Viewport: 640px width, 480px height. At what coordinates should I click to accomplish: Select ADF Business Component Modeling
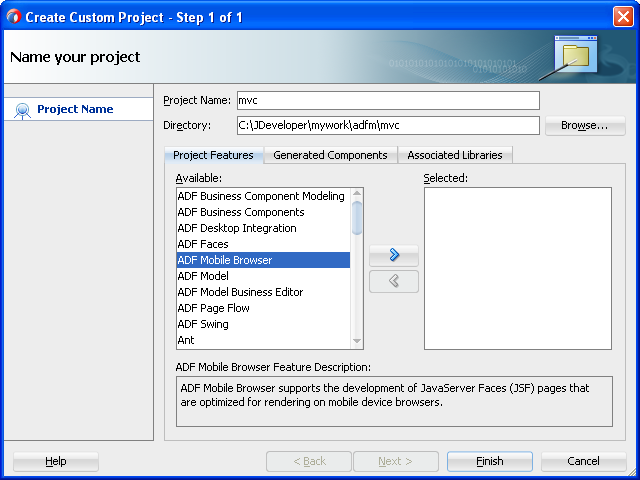(x=263, y=196)
